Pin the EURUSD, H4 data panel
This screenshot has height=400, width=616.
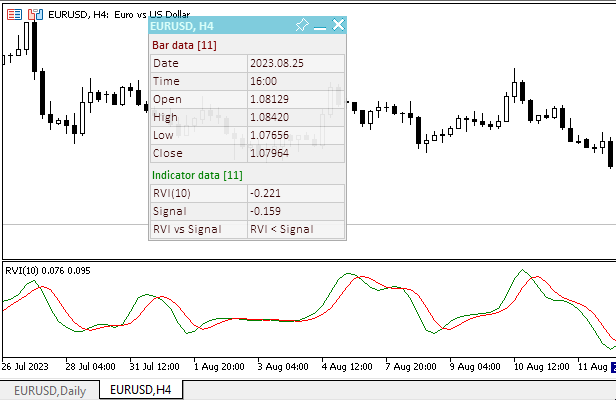302,25
